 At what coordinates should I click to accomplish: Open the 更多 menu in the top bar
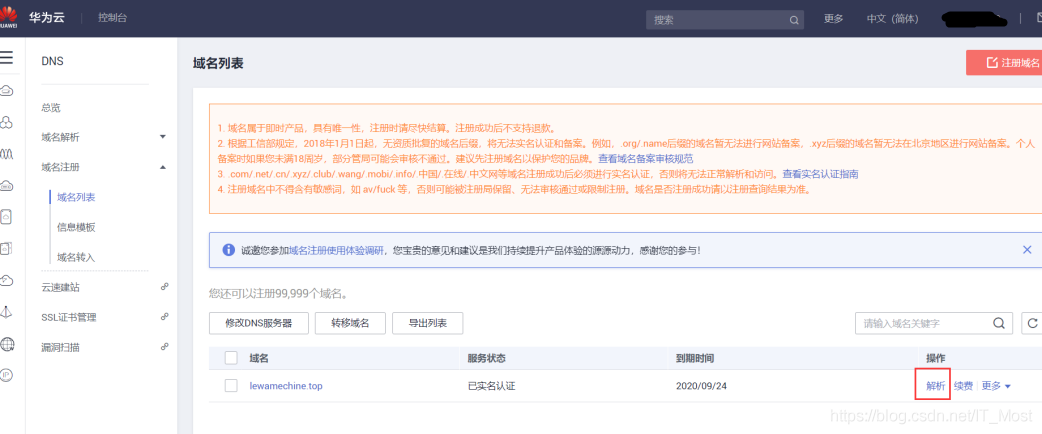833,19
